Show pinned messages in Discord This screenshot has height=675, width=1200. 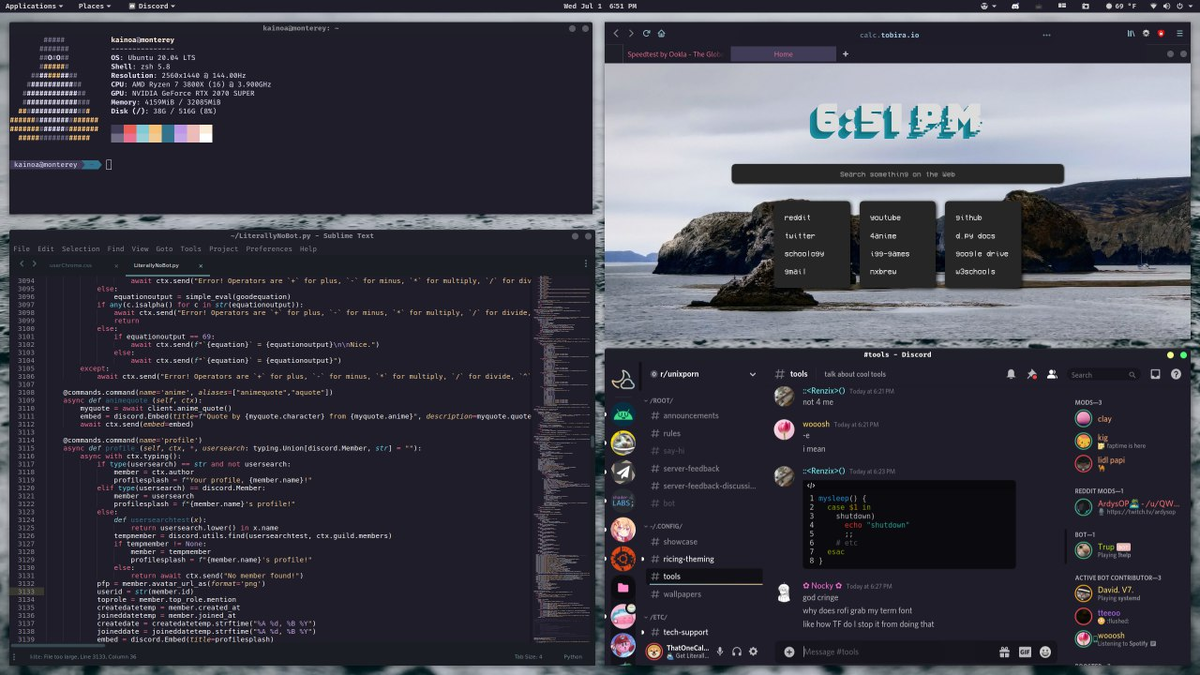(x=1031, y=374)
